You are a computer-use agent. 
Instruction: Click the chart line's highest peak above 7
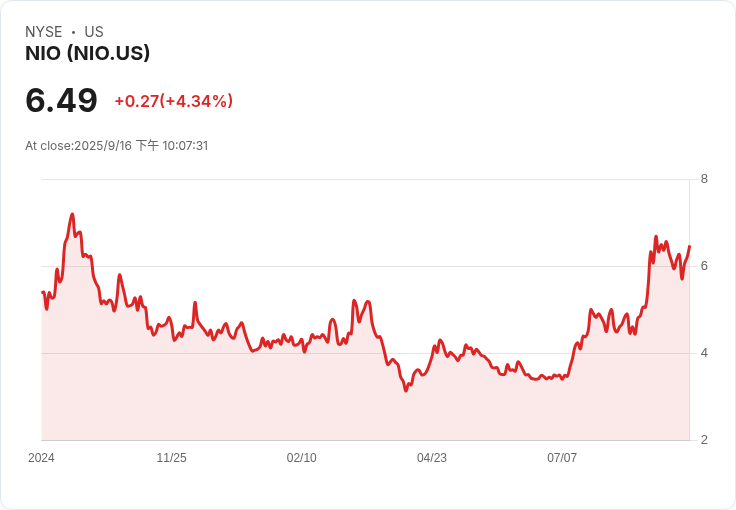pyautogui.click(x=72, y=214)
